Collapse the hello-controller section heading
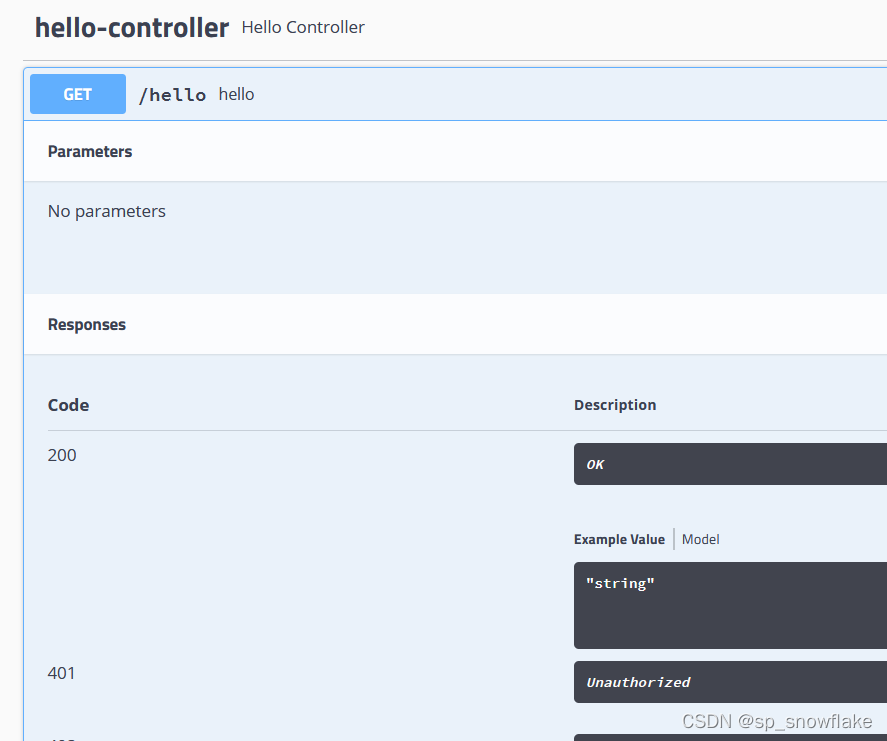The image size is (887, 741). (132, 28)
